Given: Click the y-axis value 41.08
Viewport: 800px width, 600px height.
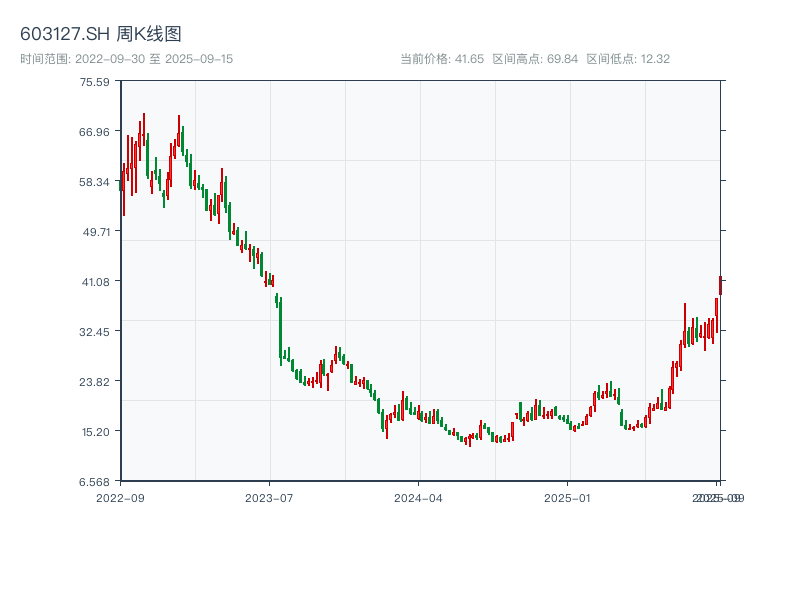Looking at the screenshot, I should tap(96, 282).
